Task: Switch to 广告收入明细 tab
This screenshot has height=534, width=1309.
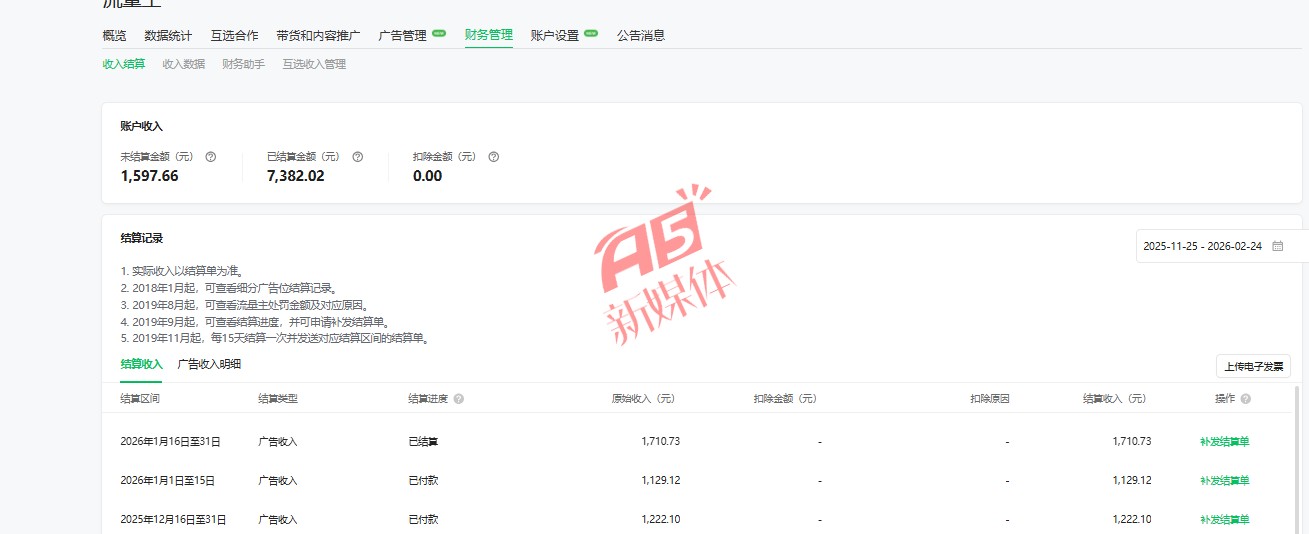Action: (x=209, y=364)
